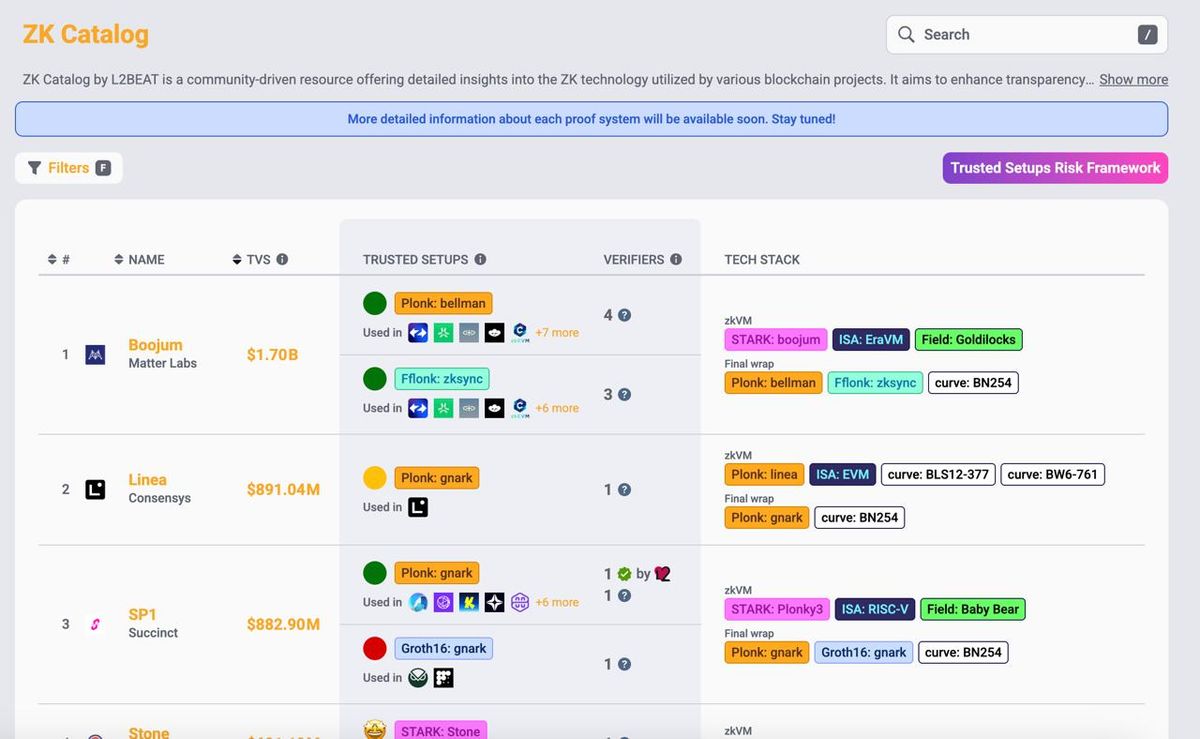Sort the table by the # column

pos(59,259)
